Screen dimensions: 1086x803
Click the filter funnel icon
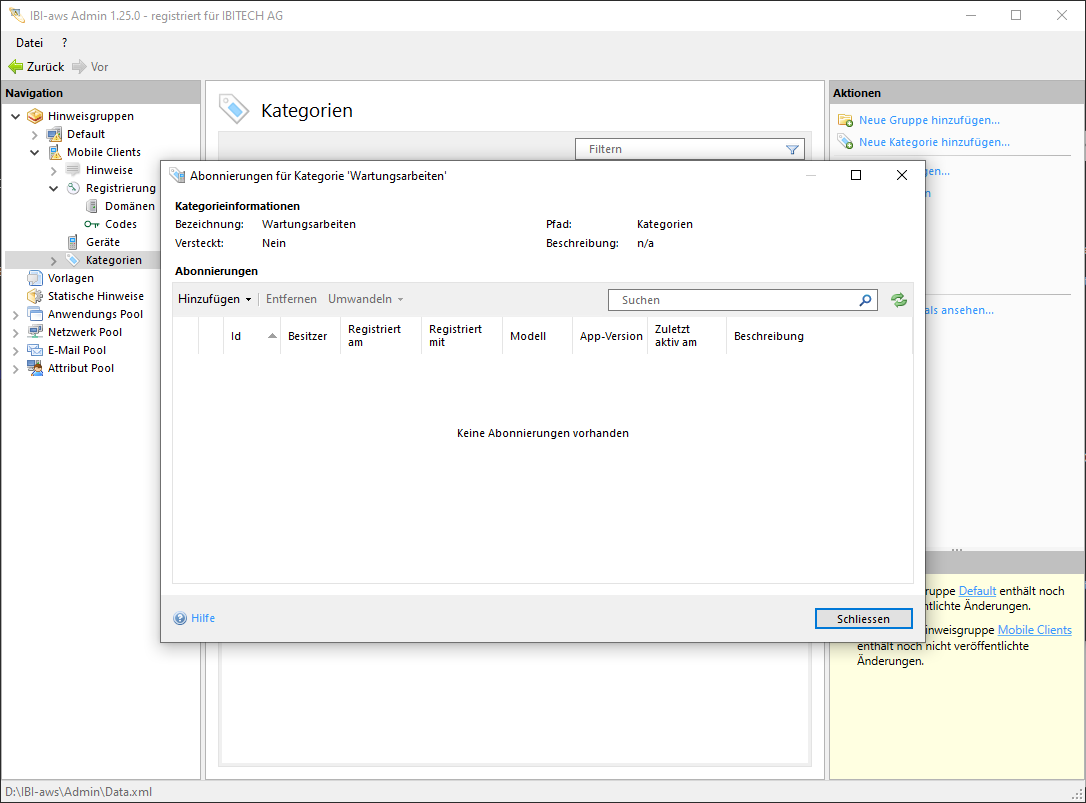pyautogui.click(x=792, y=150)
